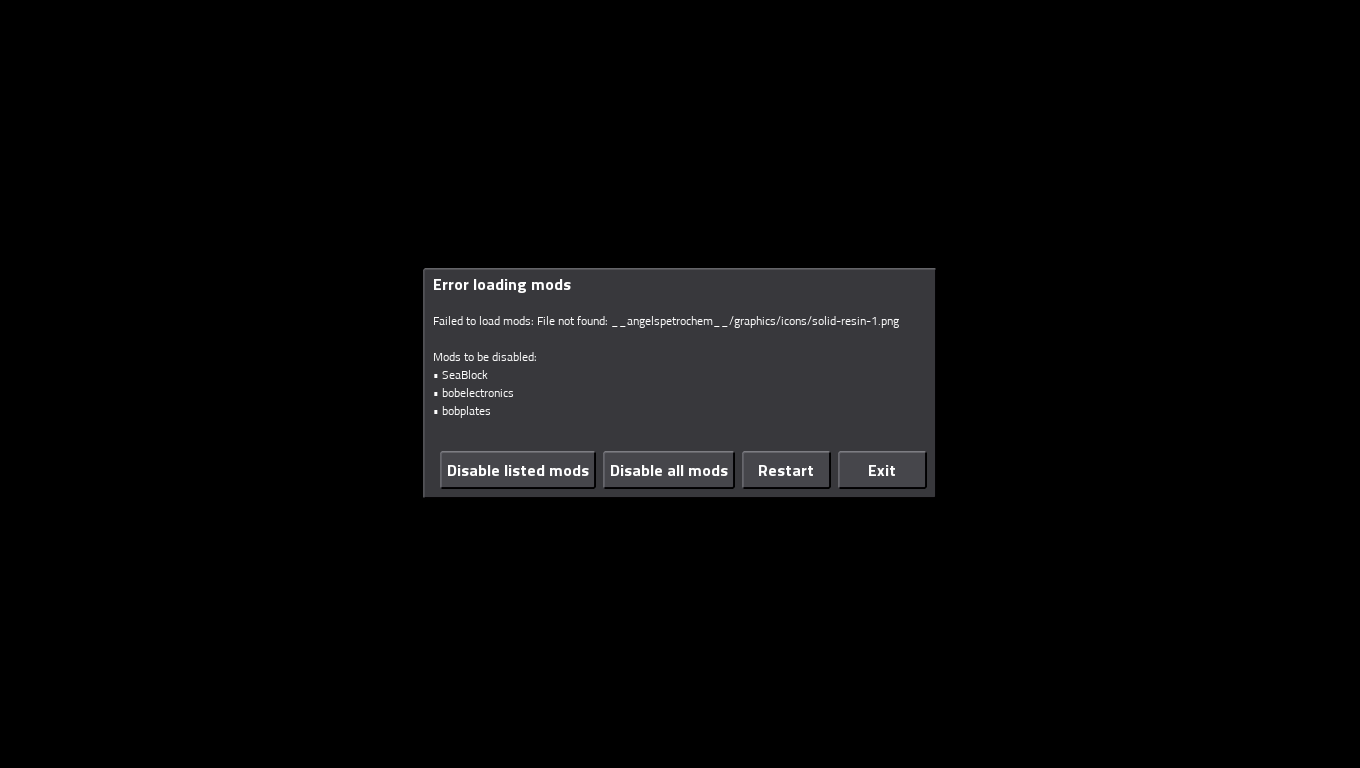This screenshot has height=768, width=1360.
Task: Click the Mods to be disabled heading
Action: 485,357
